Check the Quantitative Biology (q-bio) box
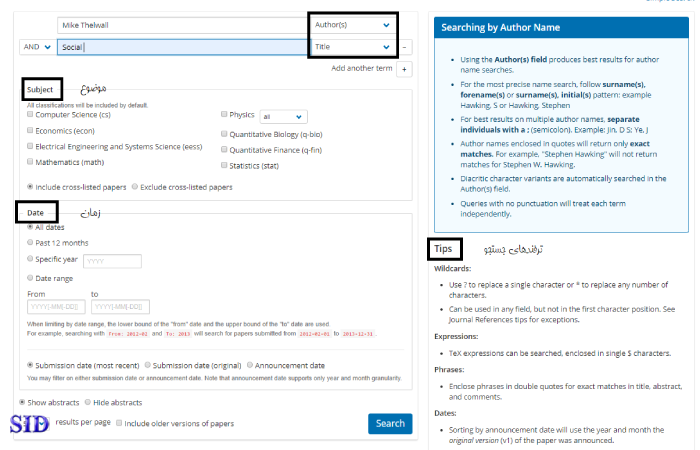The height and width of the screenshot is (450, 700). tap(224, 133)
